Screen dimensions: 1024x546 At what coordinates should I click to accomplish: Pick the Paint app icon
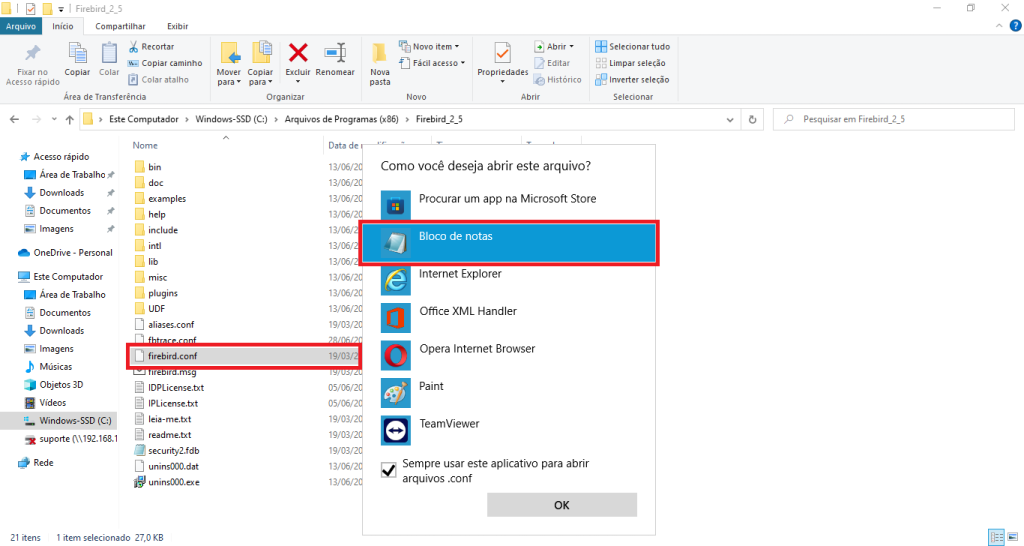(x=396, y=392)
